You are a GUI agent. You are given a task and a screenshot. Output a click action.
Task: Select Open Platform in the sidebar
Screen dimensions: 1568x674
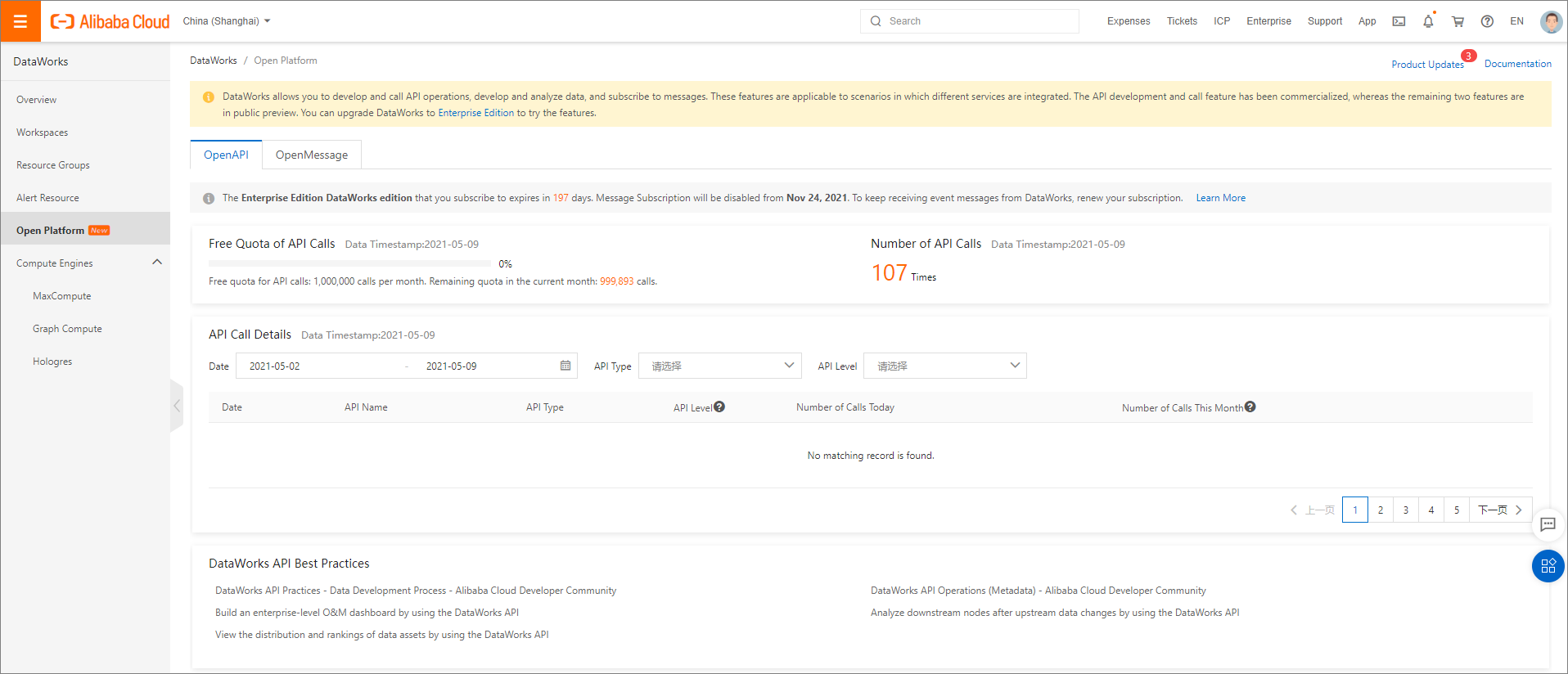(85, 229)
